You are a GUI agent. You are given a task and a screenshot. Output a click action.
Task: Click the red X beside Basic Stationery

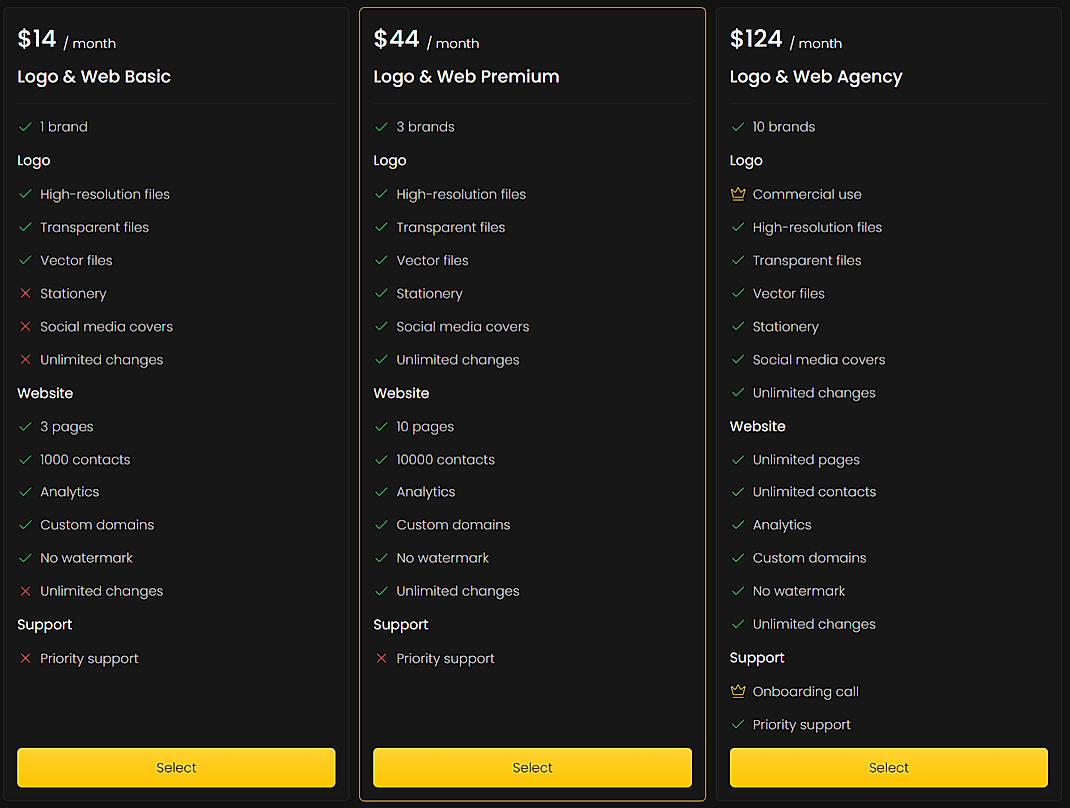click(25, 293)
